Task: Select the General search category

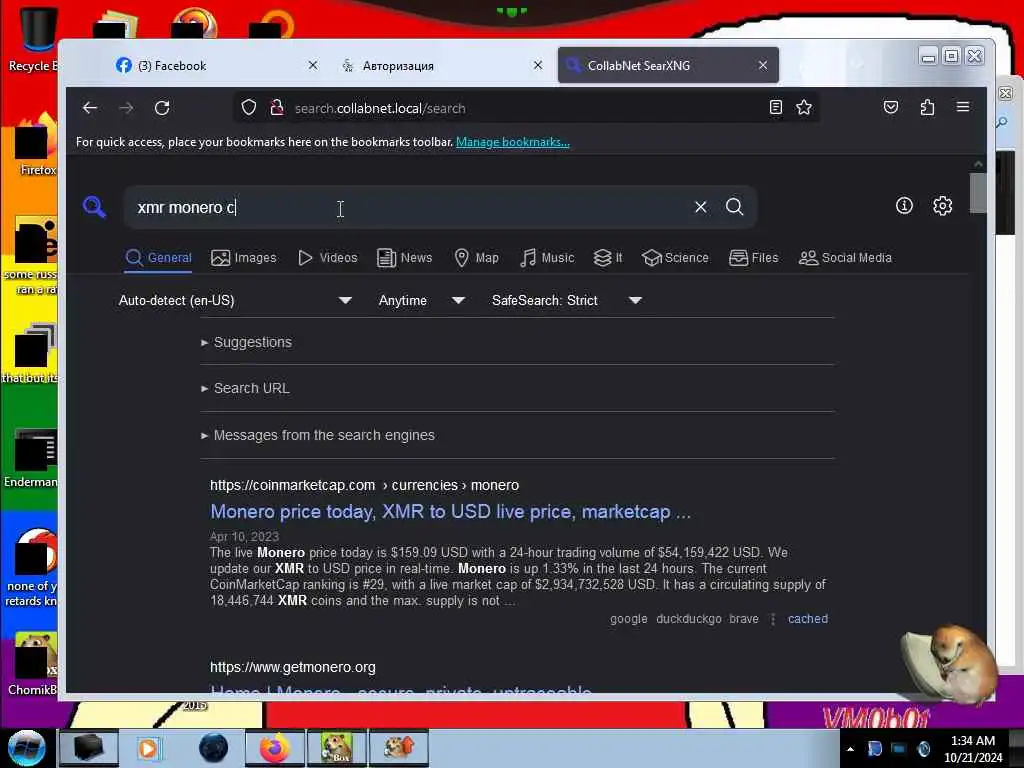Action: 159,258
